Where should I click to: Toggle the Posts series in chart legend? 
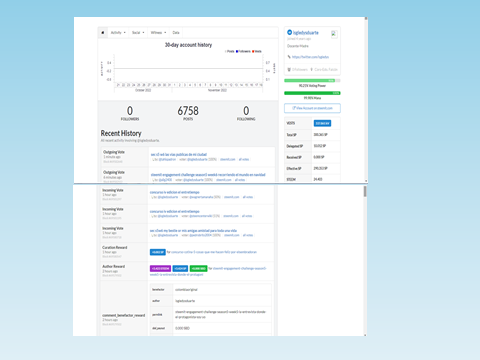point(230,51)
